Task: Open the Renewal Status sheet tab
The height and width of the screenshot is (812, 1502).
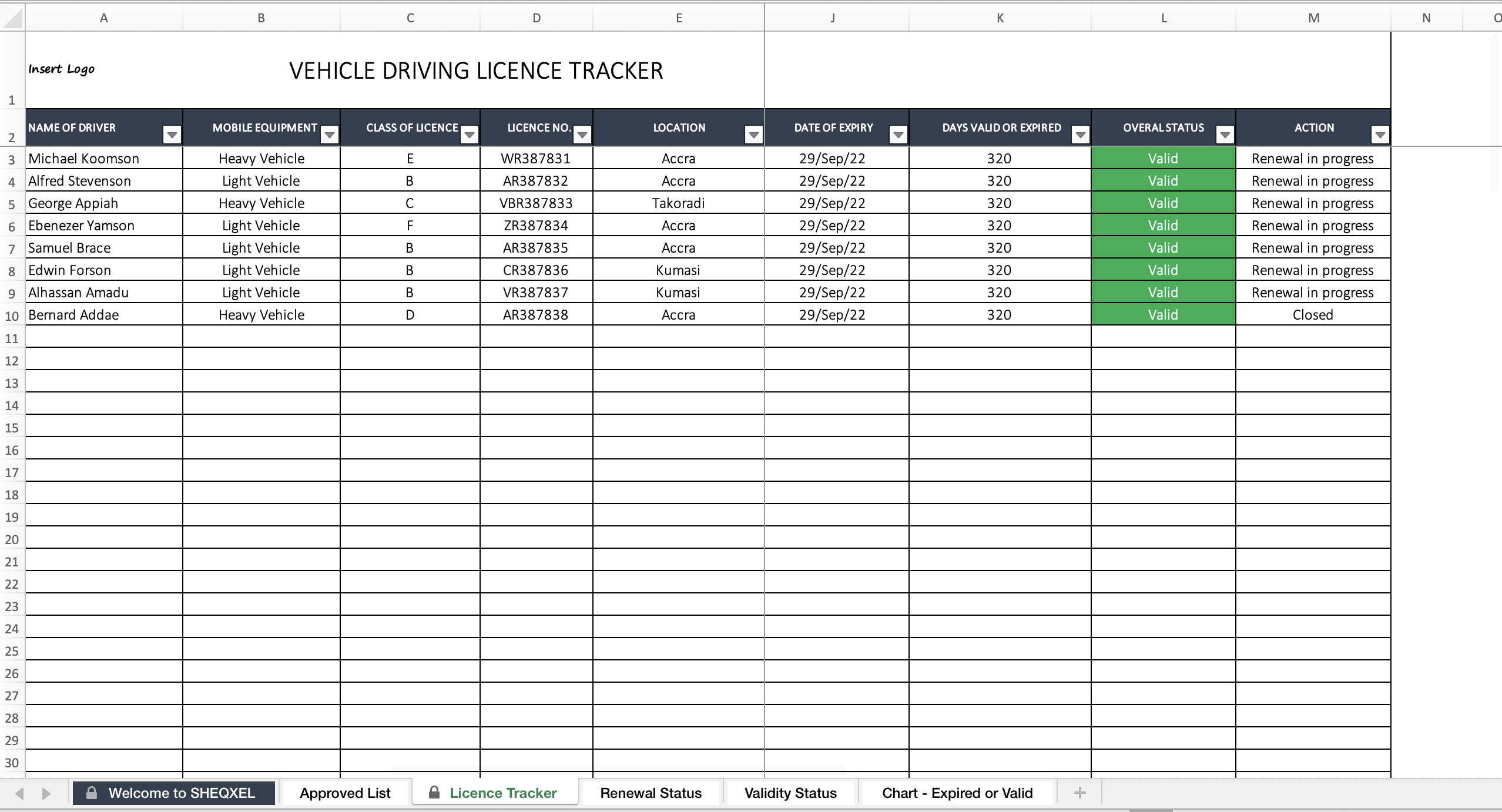Action: tap(651, 793)
